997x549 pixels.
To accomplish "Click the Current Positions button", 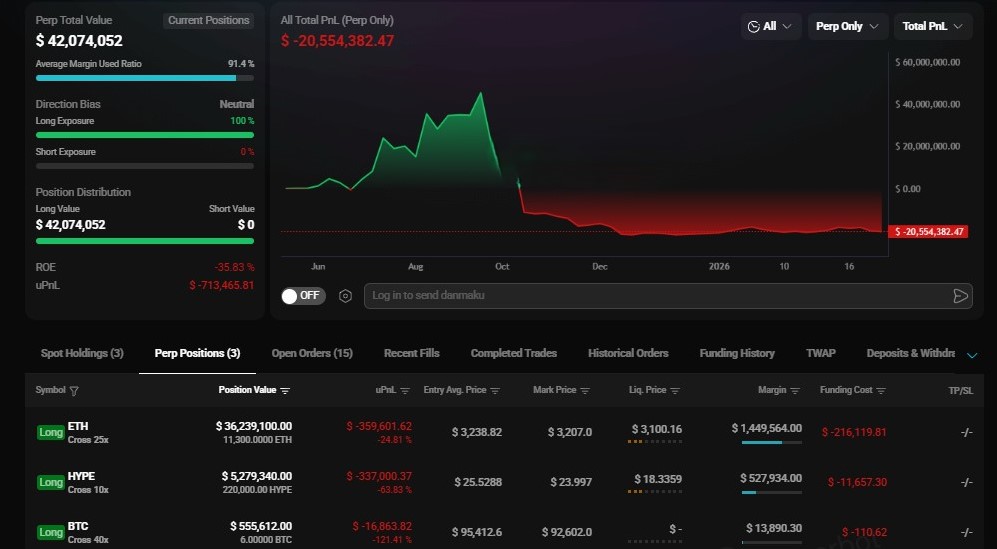I will tap(209, 20).
